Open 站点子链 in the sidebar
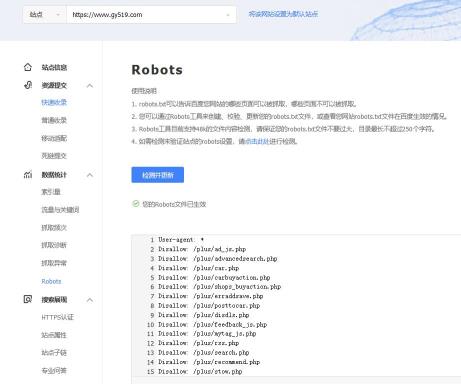Image resolution: width=461 pixels, height=384 pixels. pos(54,353)
